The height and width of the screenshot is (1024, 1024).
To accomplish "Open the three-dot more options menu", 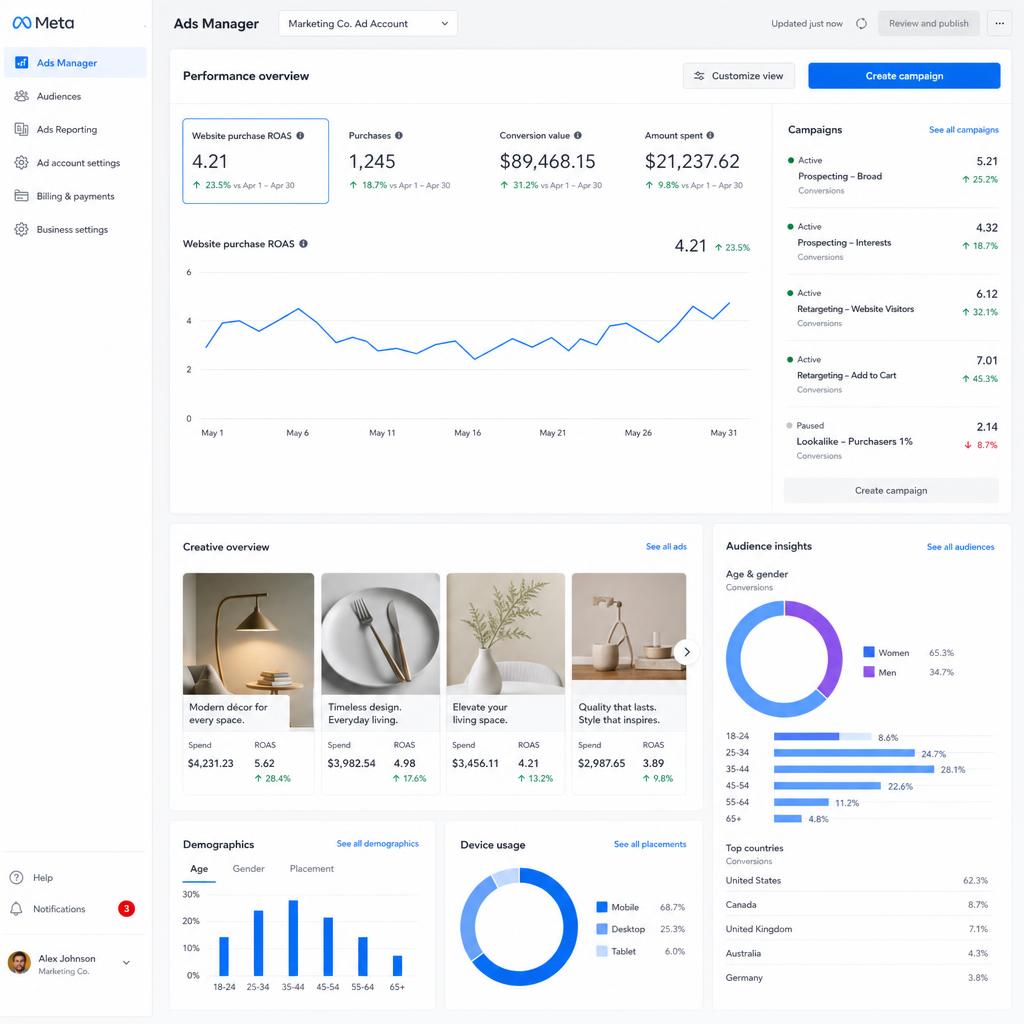I will click(x=999, y=24).
